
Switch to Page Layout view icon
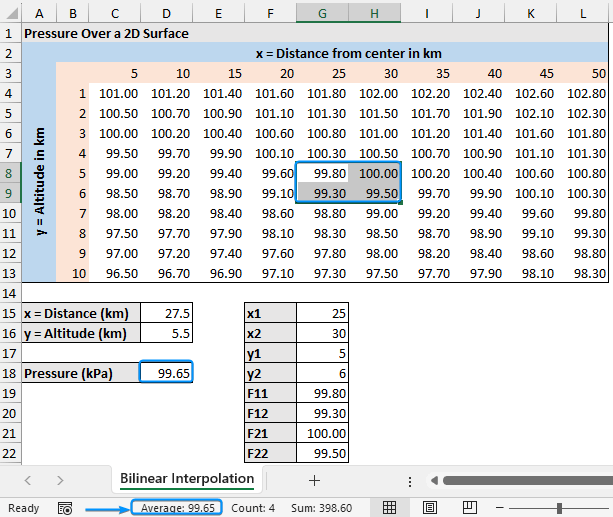430,508
